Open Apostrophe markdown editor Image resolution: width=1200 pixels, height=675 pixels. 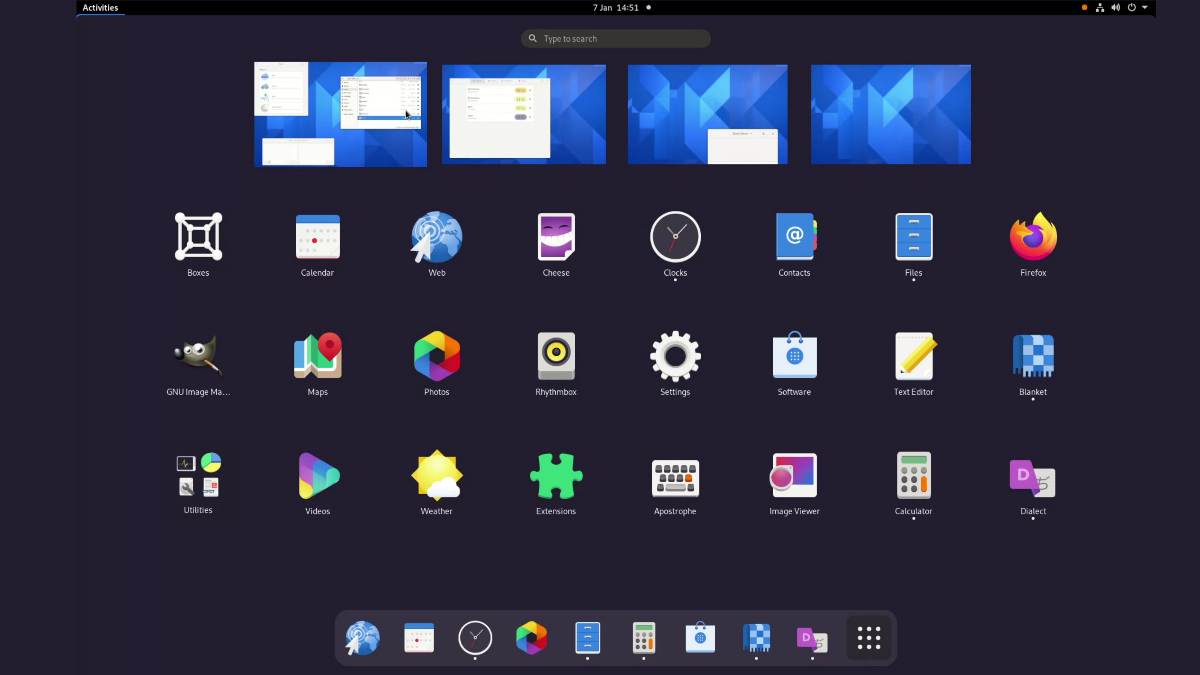pyautogui.click(x=675, y=477)
